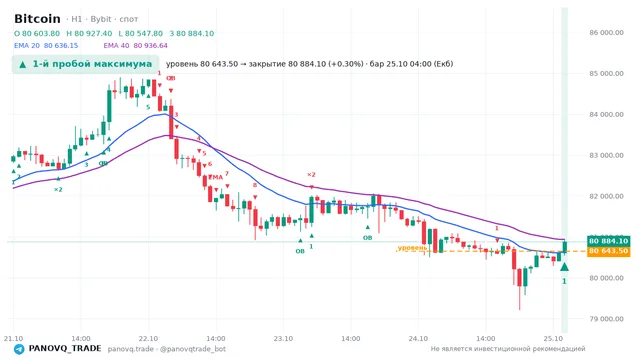
Task: Click the green 1 under the breakout triangle
Action: click(x=564, y=281)
